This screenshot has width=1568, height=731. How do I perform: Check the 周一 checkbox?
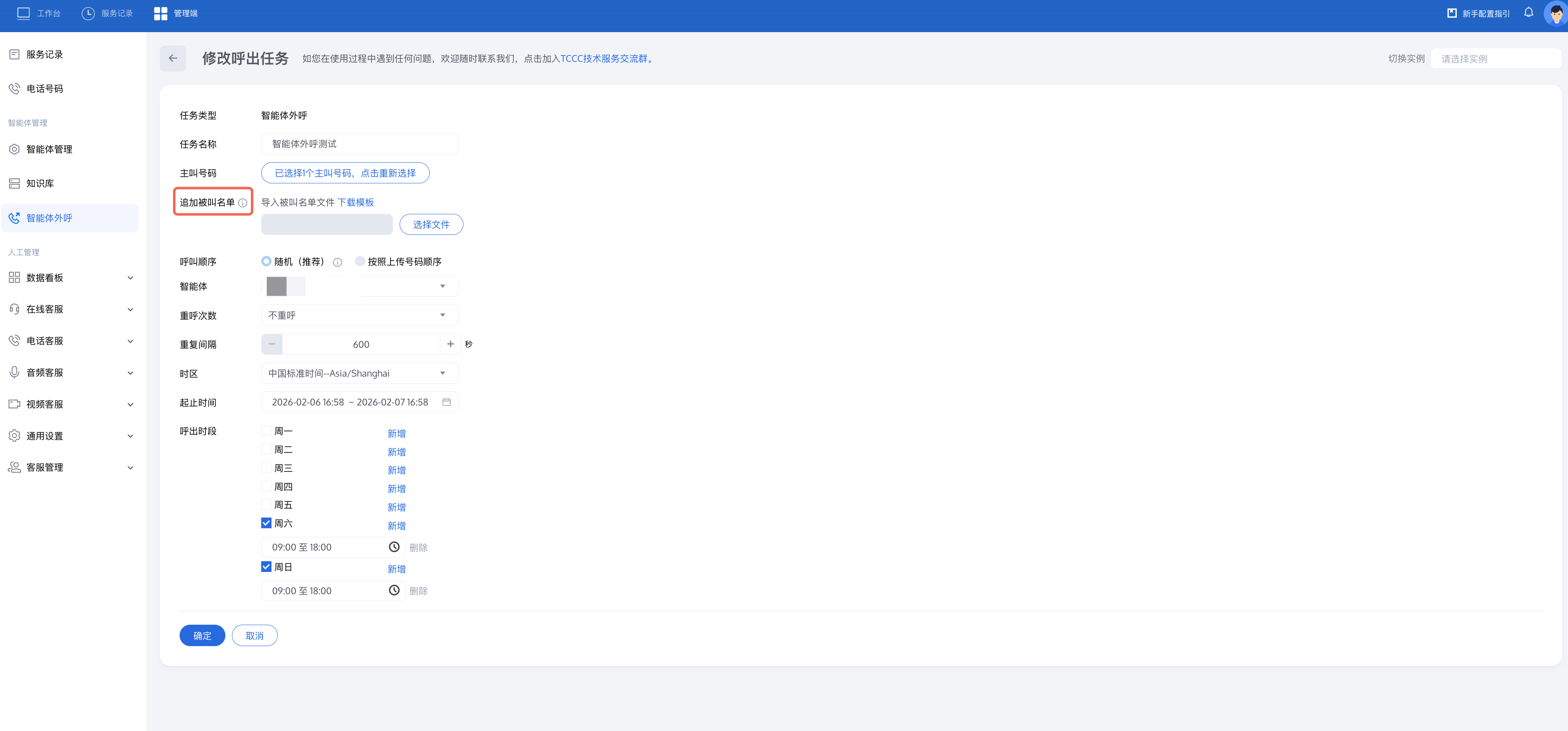tap(266, 431)
